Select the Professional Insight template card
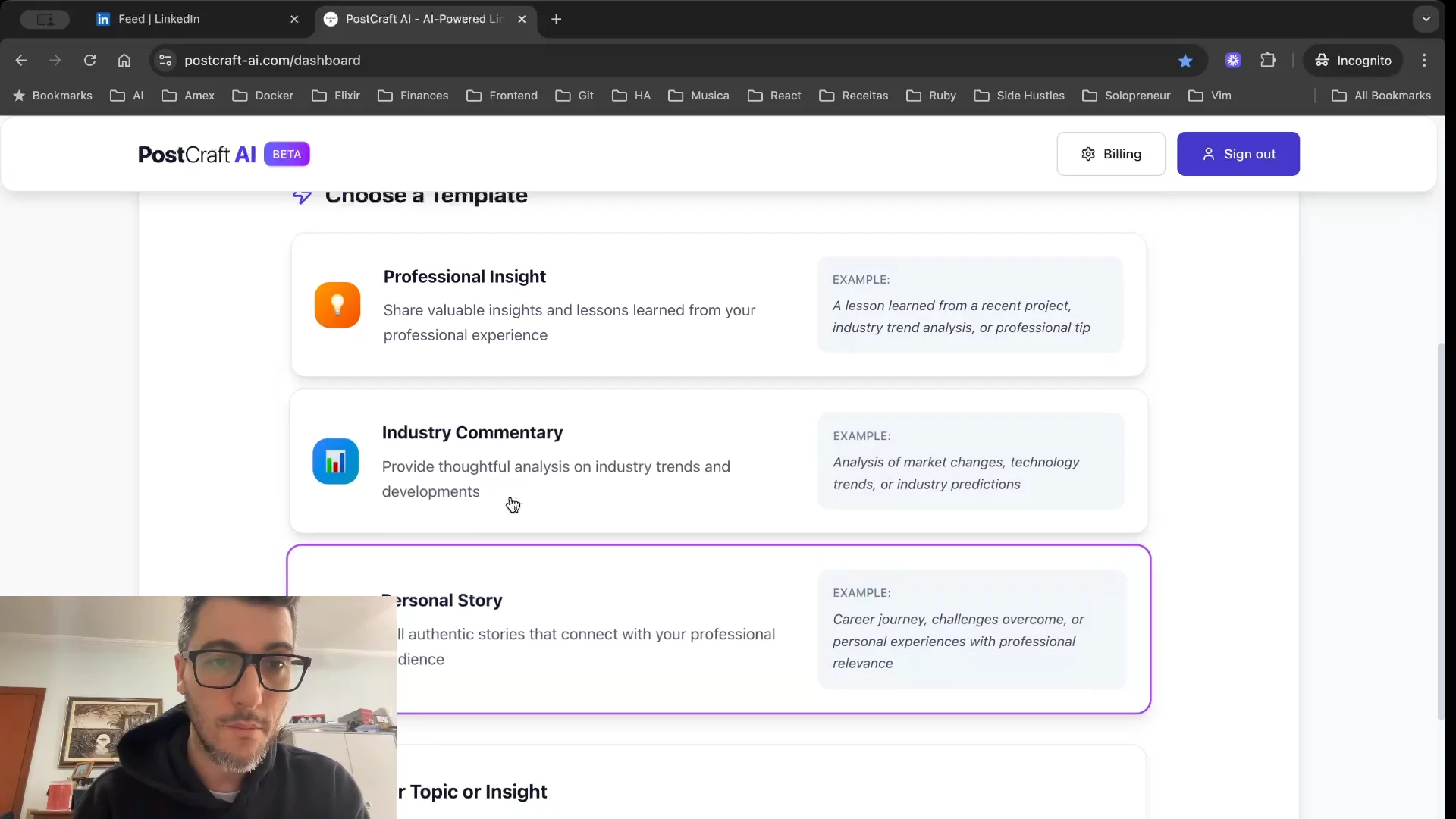 [576, 305]
